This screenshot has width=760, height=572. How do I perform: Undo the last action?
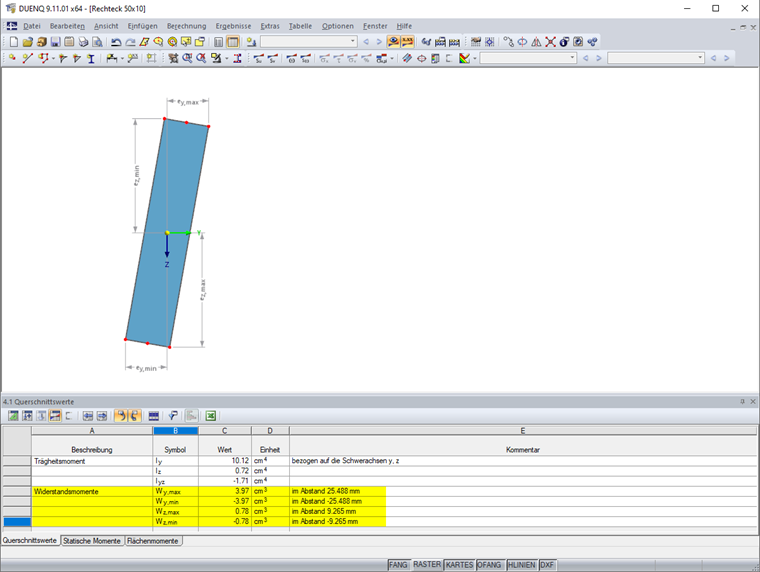(116, 42)
